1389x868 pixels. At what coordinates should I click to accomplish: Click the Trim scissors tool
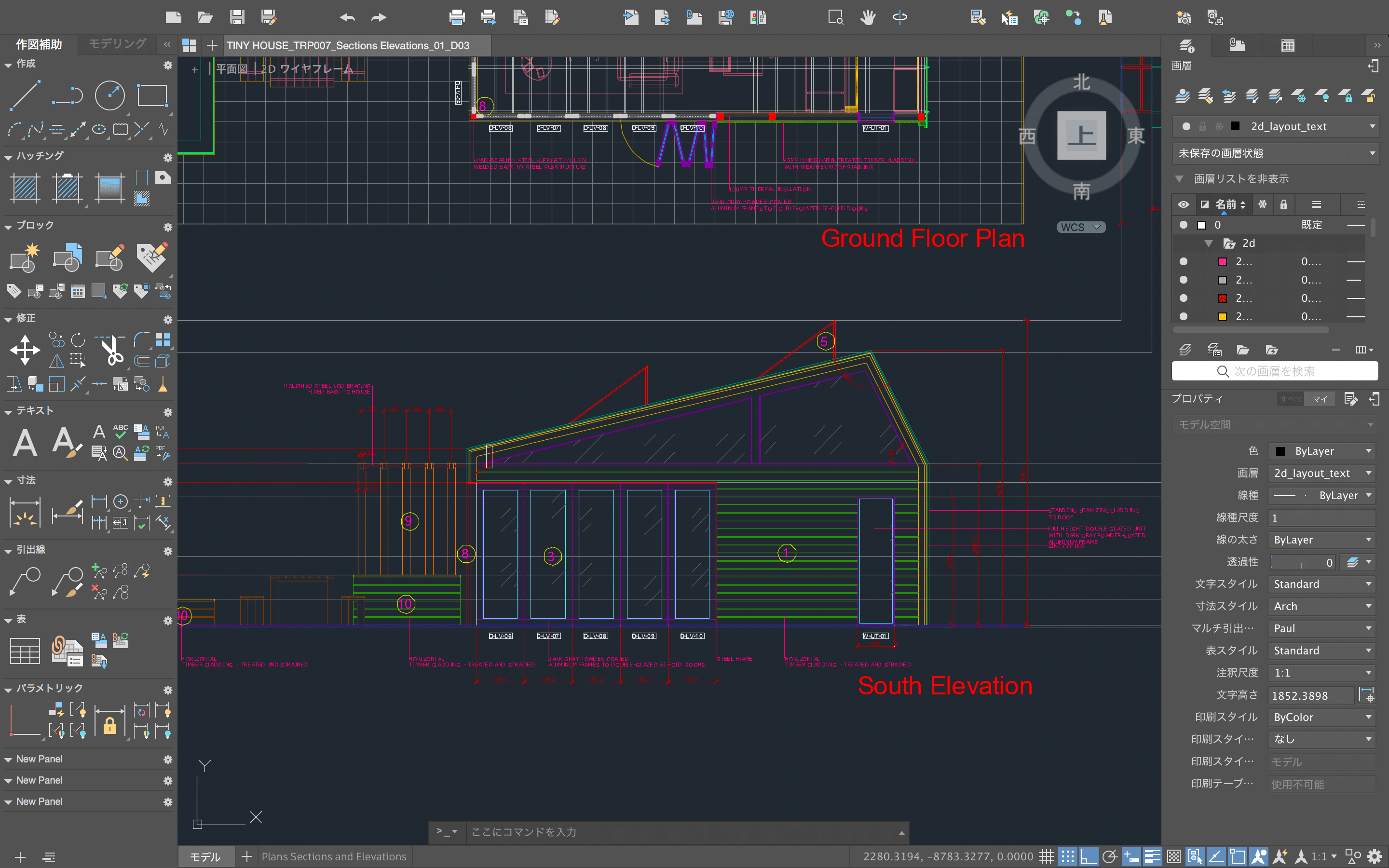pos(112,350)
